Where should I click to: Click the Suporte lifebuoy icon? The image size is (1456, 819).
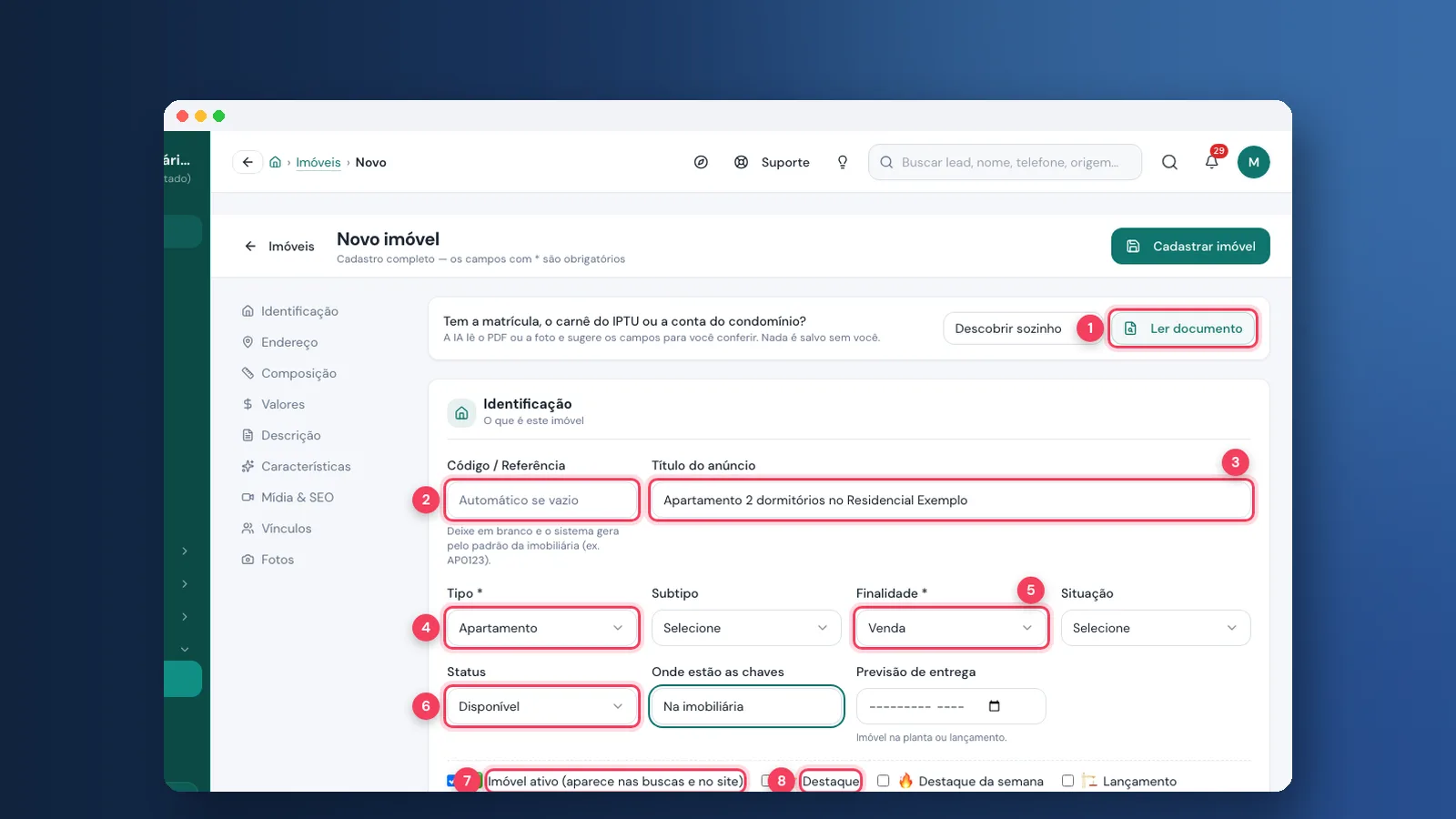tap(742, 162)
